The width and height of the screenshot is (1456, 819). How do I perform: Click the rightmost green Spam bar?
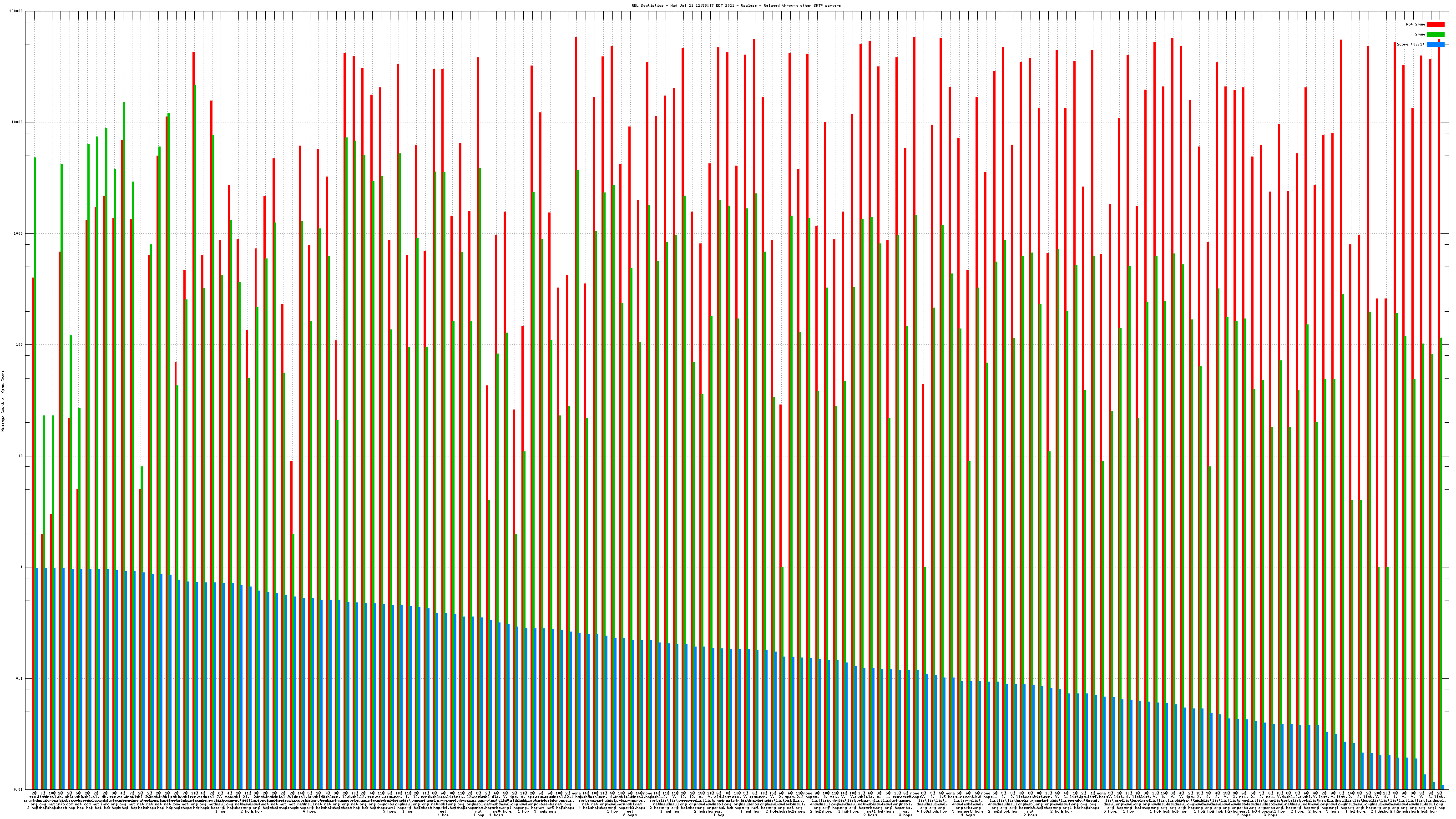tap(1441, 565)
